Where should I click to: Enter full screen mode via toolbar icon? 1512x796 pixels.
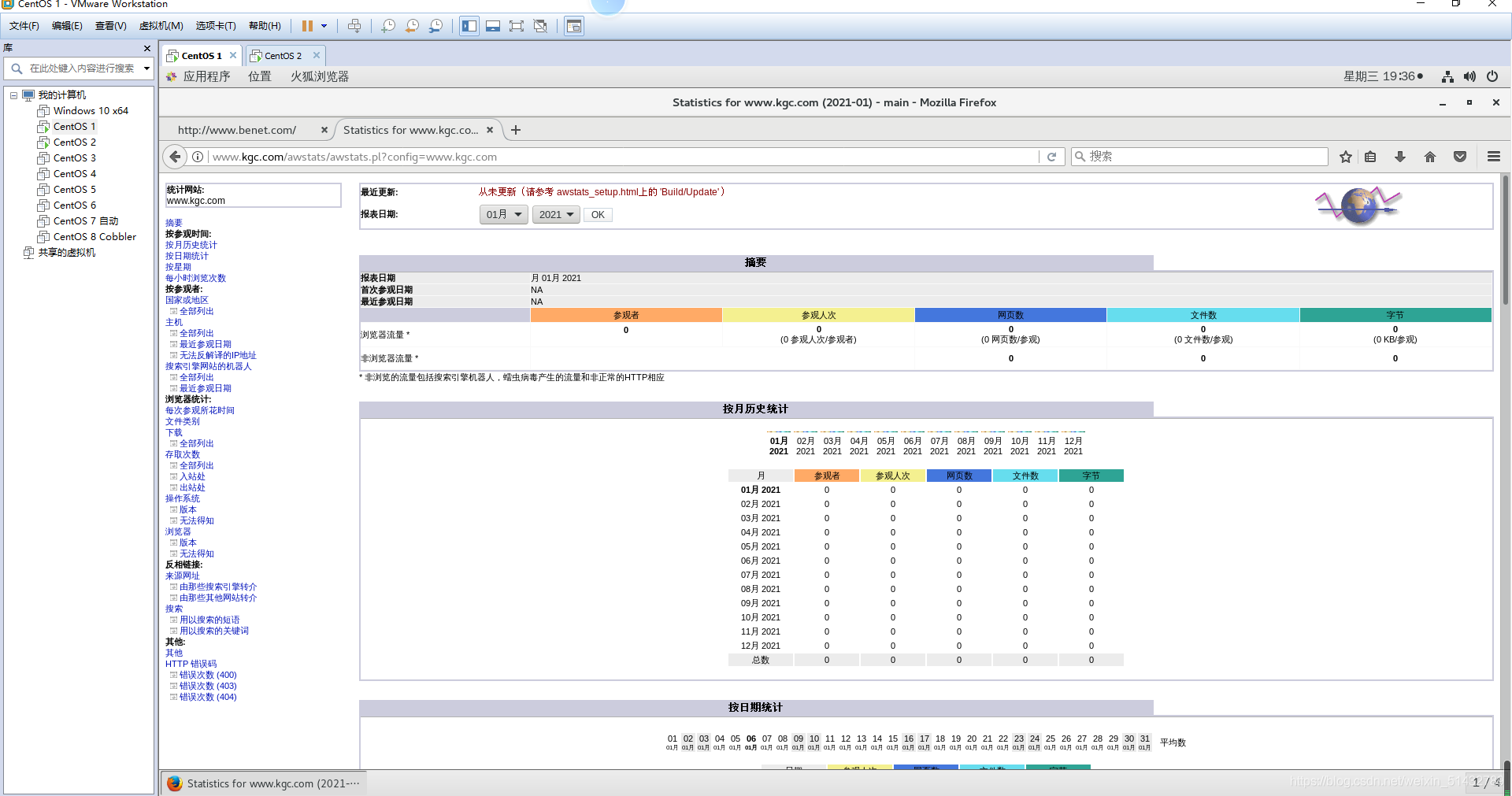517,26
